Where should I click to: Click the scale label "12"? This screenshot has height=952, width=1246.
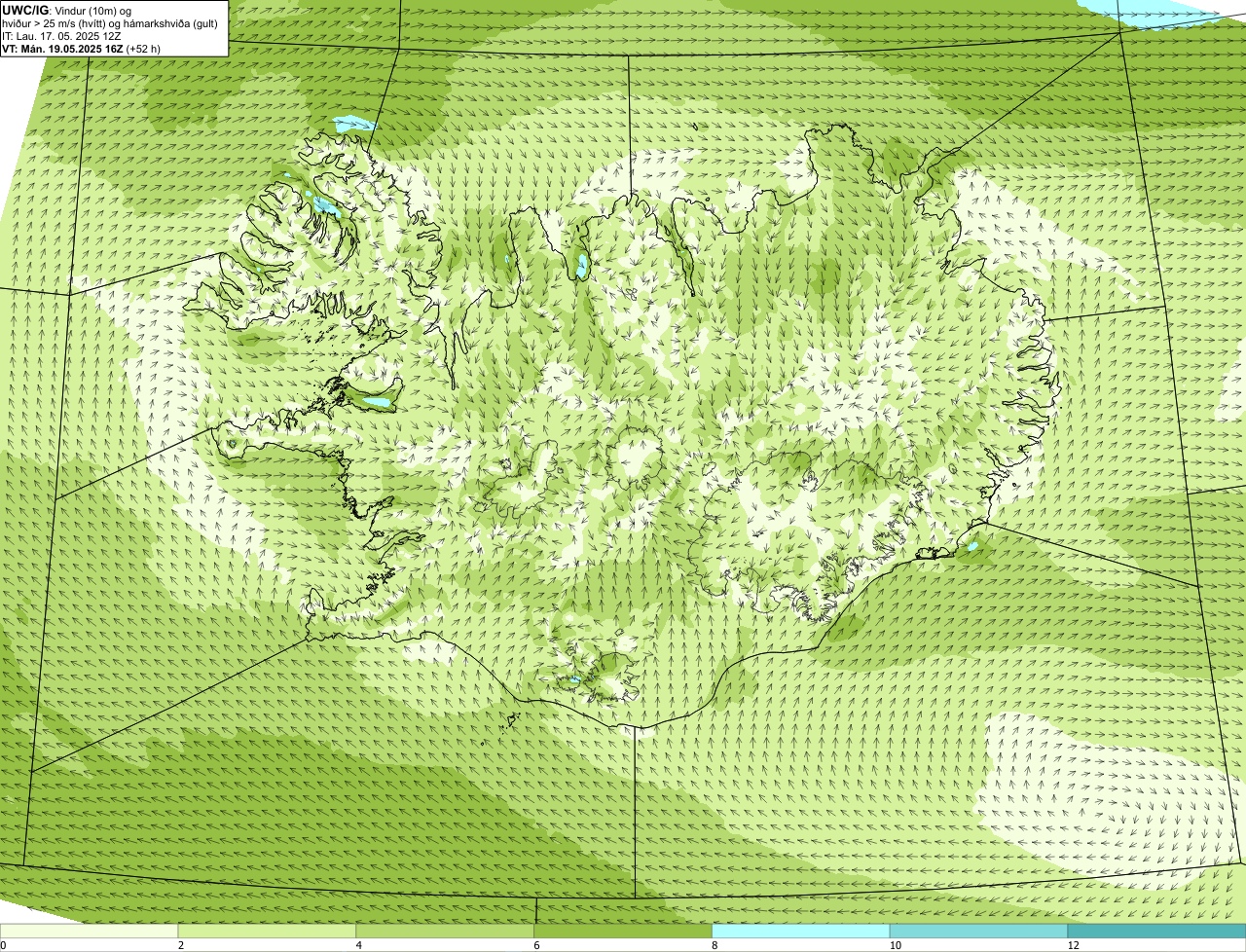[x=1073, y=945]
